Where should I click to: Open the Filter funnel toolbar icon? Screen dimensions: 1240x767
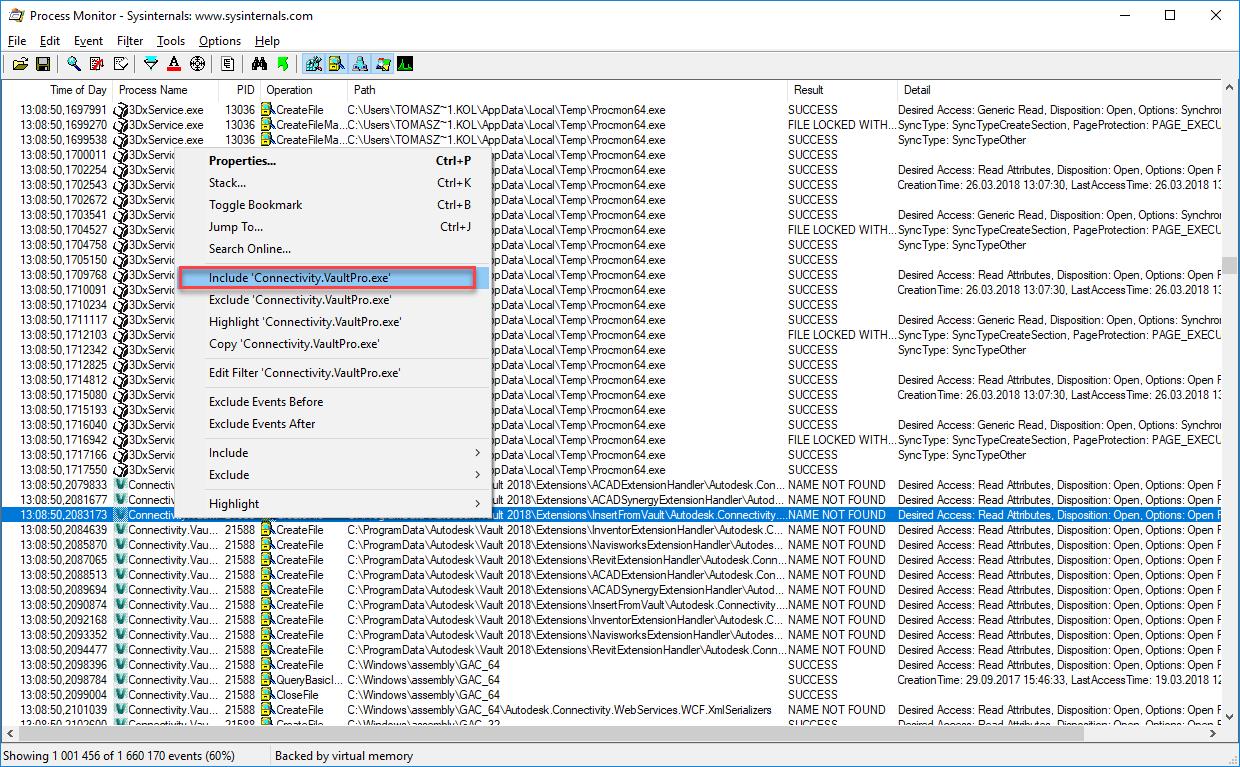[x=151, y=65]
